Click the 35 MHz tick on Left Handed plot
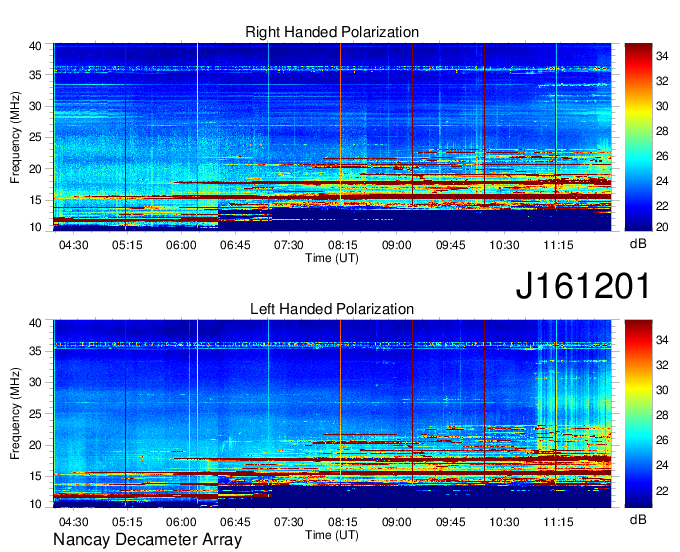 pos(35,351)
